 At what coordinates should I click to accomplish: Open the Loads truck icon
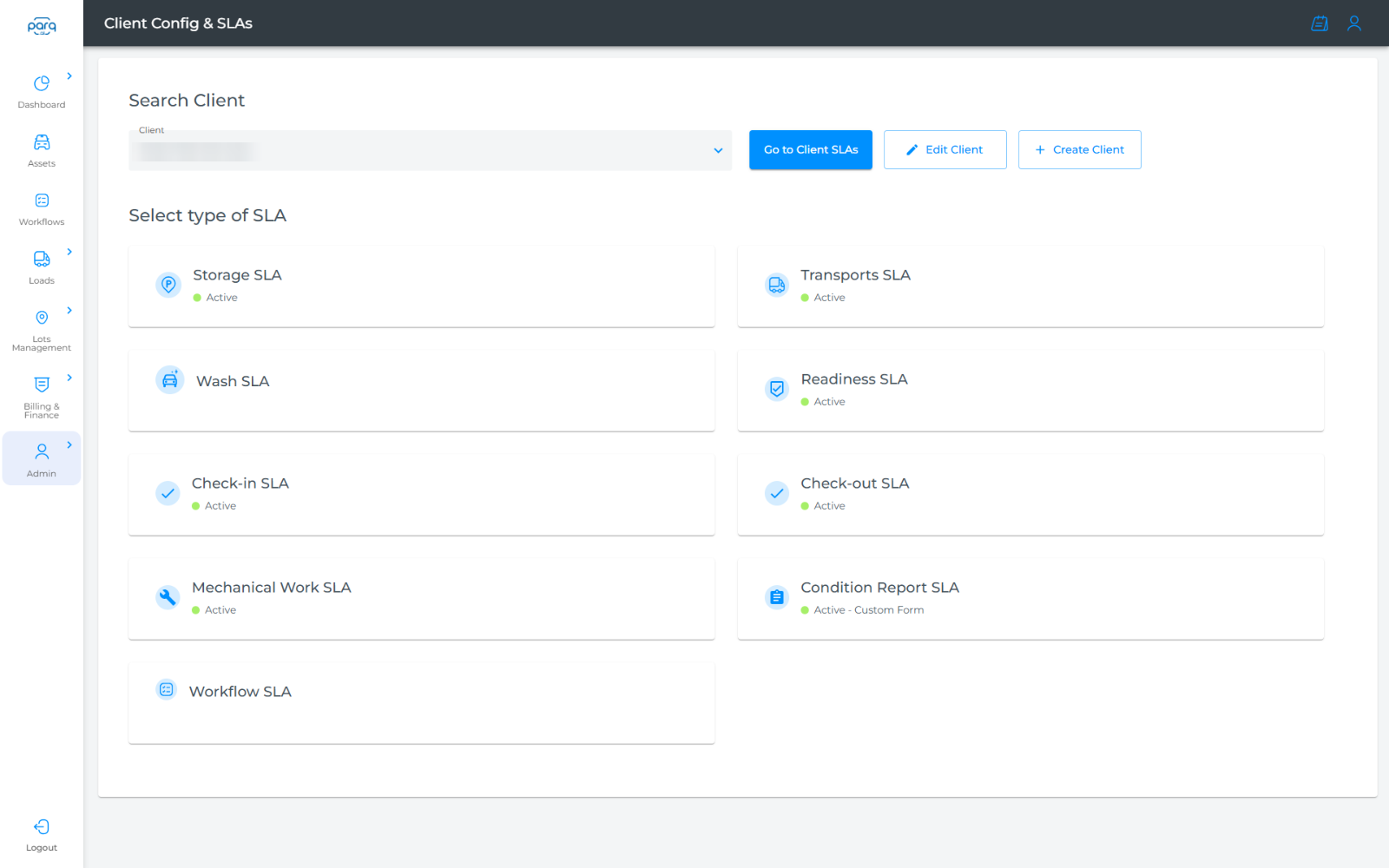(x=42, y=259)
